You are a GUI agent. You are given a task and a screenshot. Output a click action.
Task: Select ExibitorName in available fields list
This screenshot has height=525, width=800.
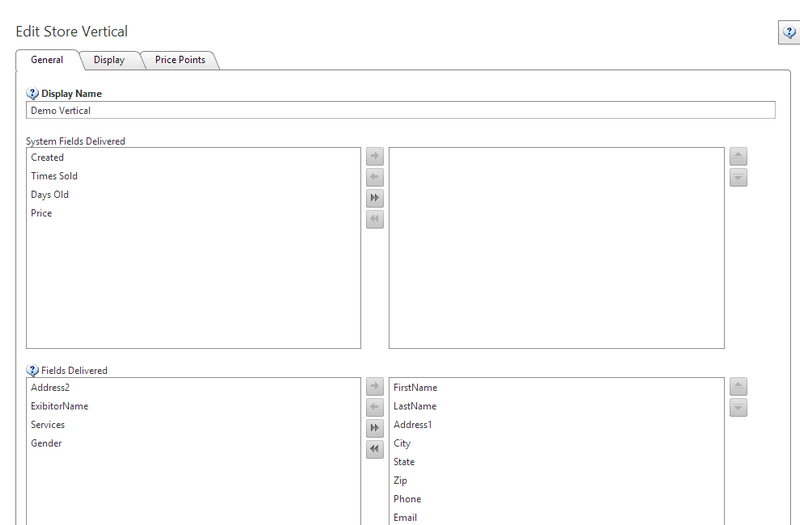click(60, 406)
